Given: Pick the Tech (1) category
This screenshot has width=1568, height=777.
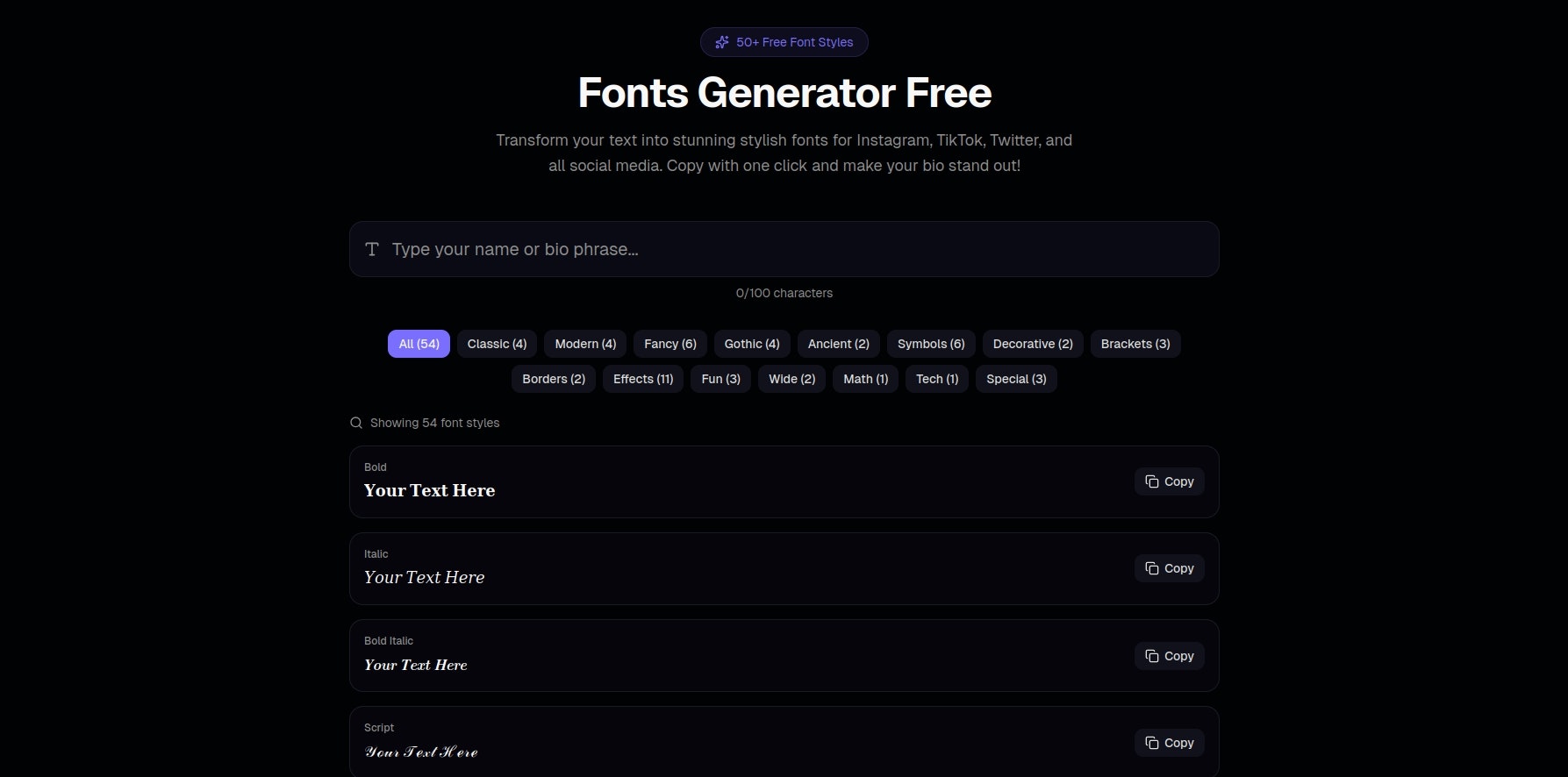Looking at the screenshot, I should pyautogui.click(x=937, y=379).
